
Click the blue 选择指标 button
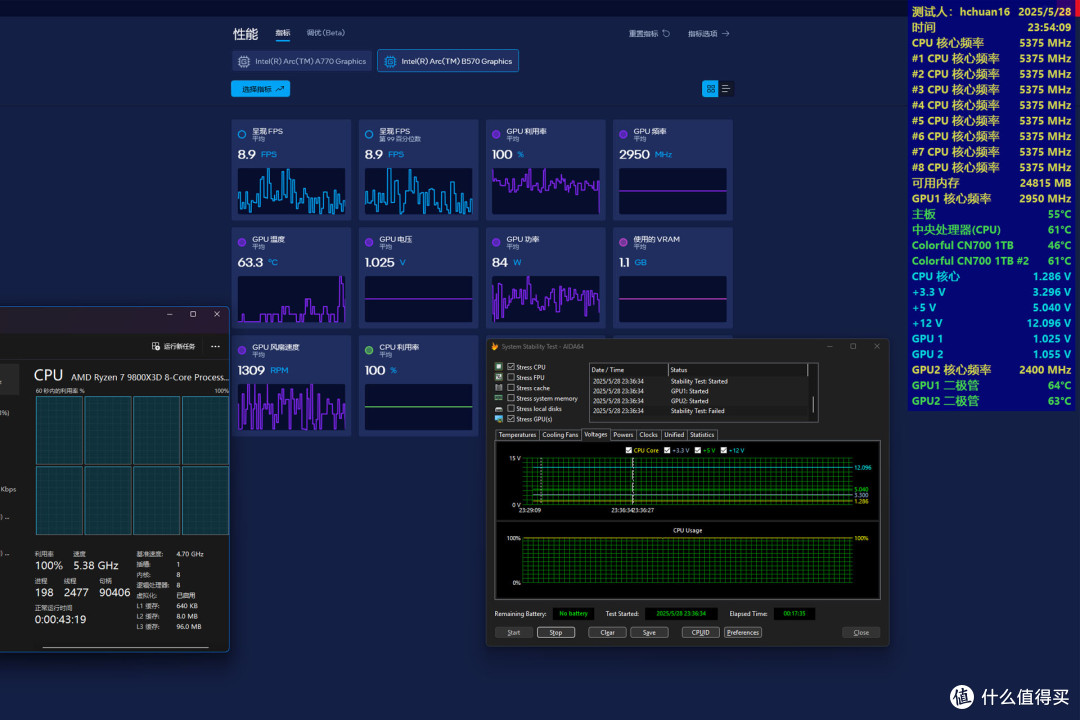(x=260, y=89)
